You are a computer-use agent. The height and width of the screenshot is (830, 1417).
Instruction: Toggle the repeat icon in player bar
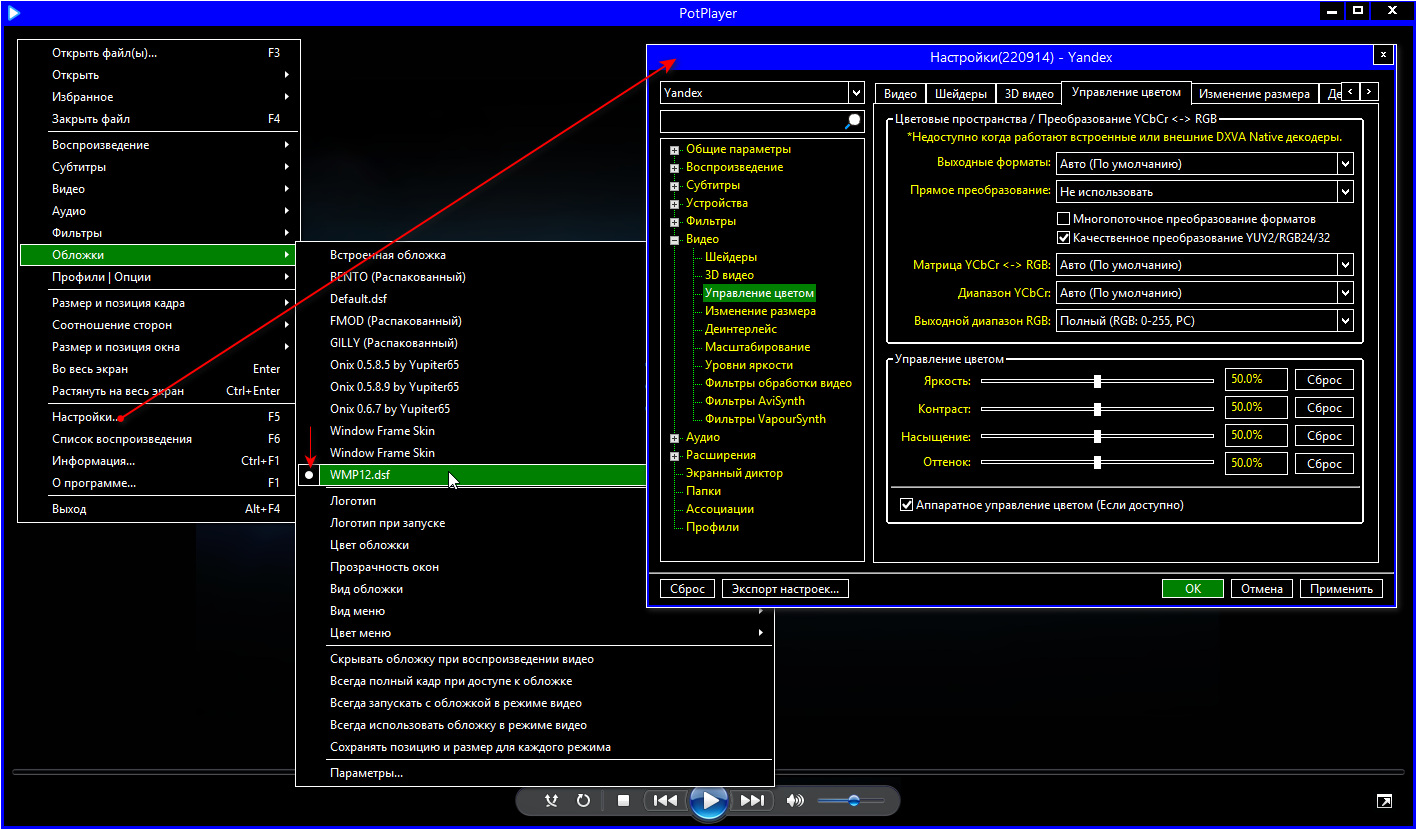point(583,800)
